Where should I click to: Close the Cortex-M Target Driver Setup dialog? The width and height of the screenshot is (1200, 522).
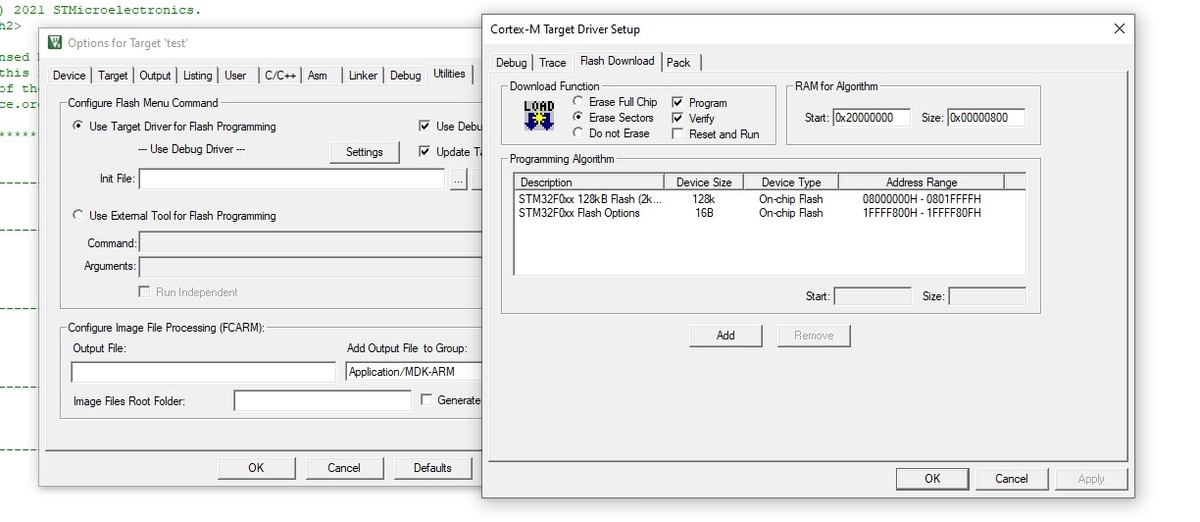click(1118, 29)
